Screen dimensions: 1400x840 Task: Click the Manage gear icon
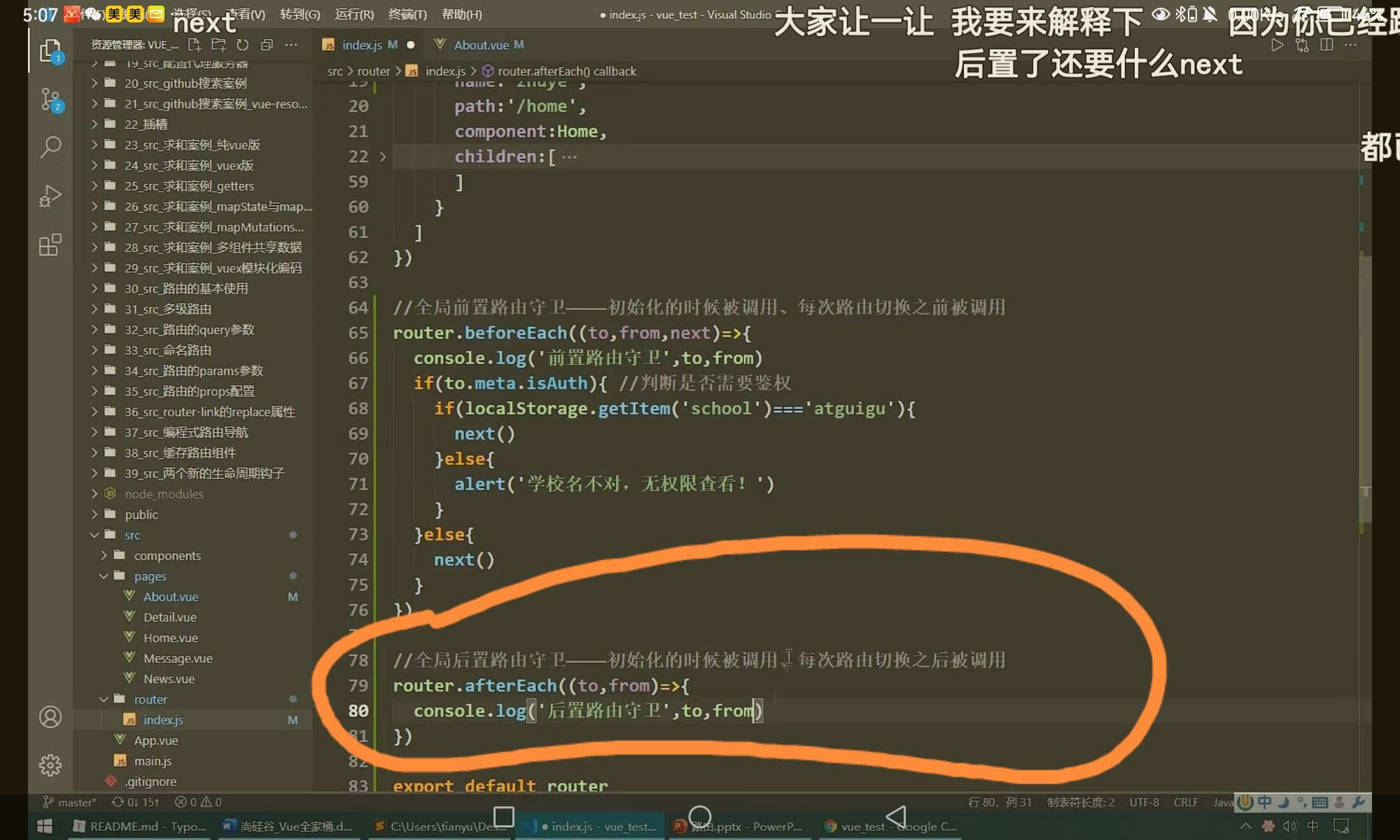point(50,765)
